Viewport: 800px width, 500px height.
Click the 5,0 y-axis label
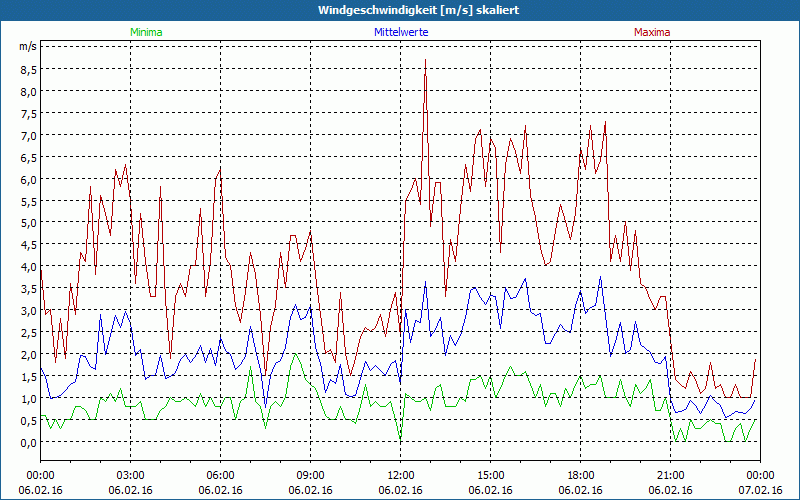(28, 223)
